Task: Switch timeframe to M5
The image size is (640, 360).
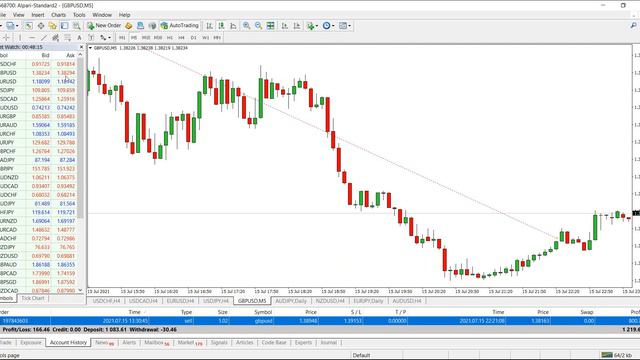Action: (134, 38)
